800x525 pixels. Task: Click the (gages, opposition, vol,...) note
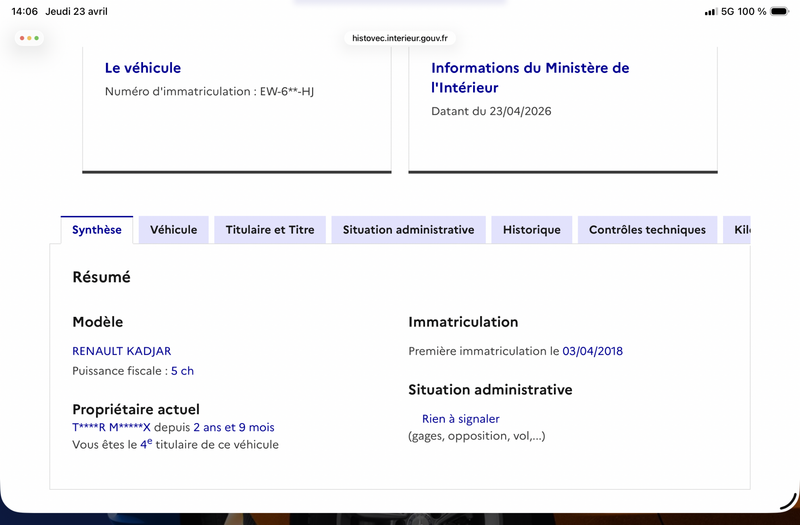pos(477,436)
